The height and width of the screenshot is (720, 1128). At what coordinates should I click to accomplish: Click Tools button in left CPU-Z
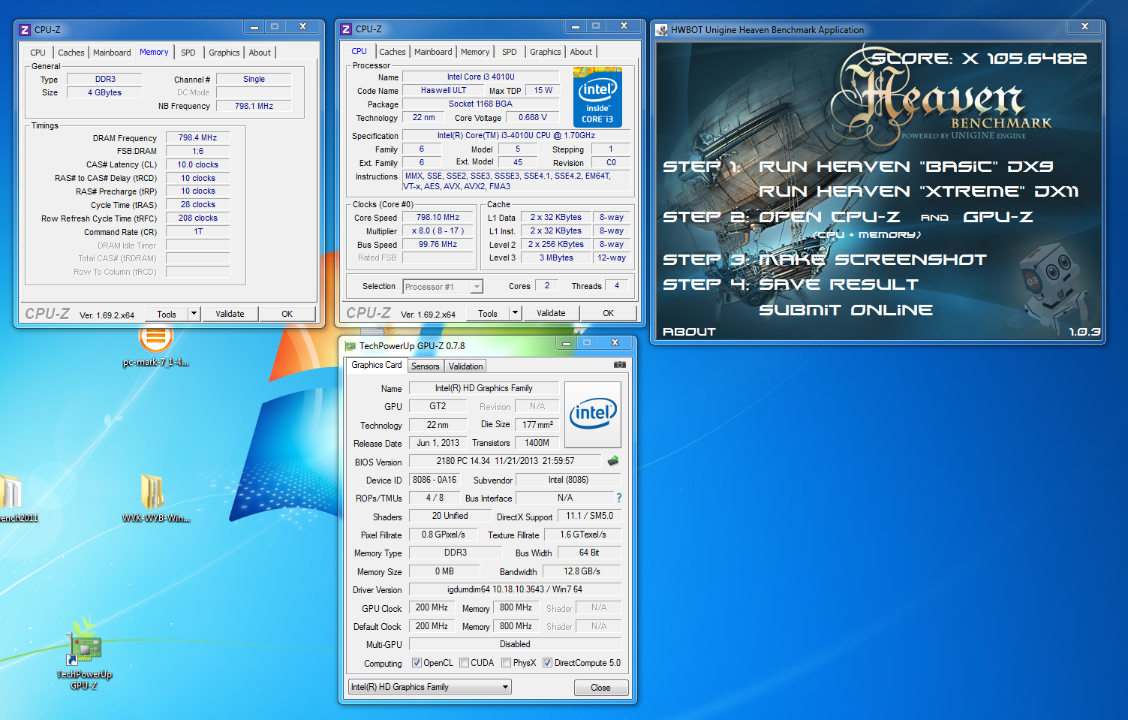[167, 314]
